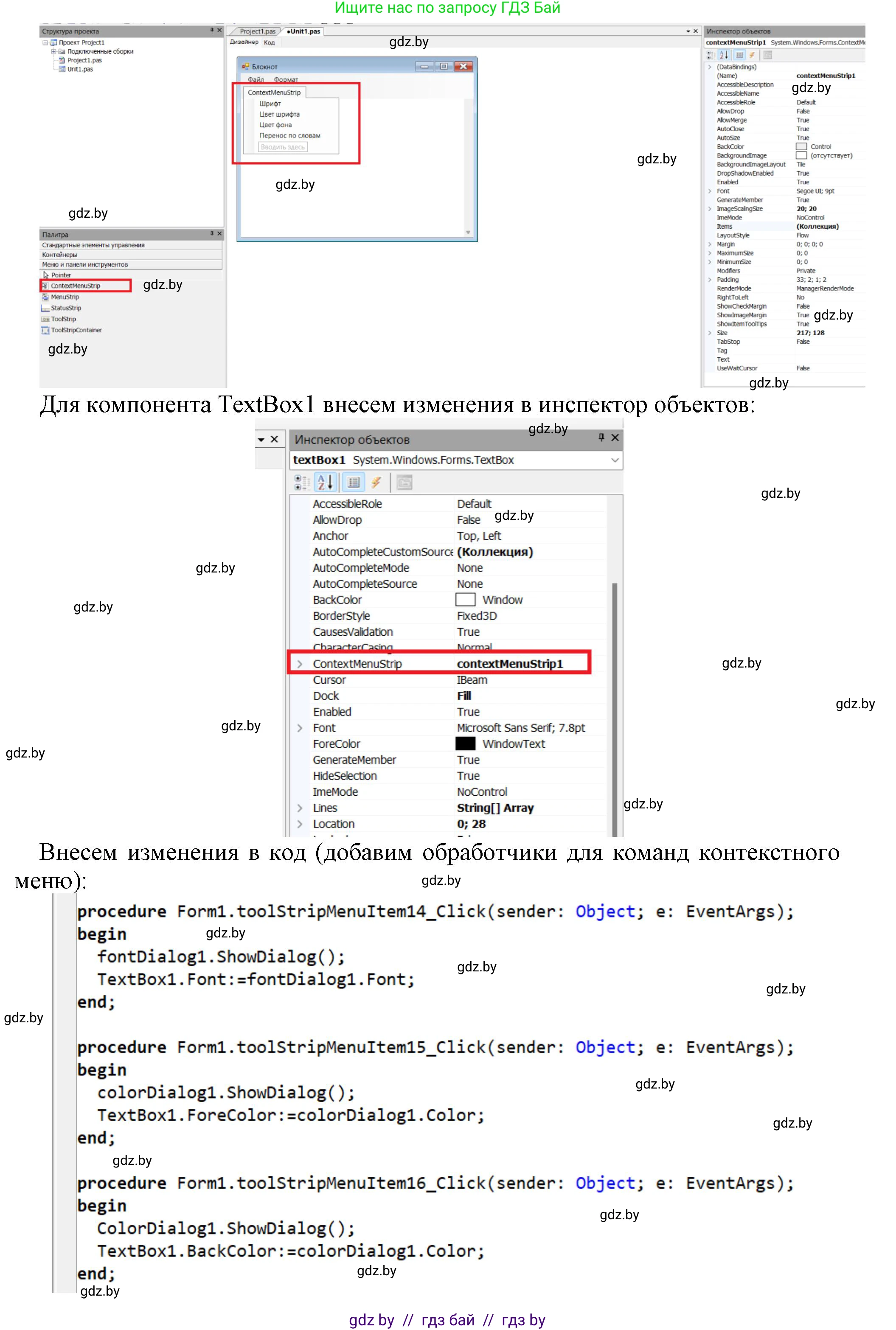
Task: Select the ToolStrip component in the palette
Action: [63, 319]
